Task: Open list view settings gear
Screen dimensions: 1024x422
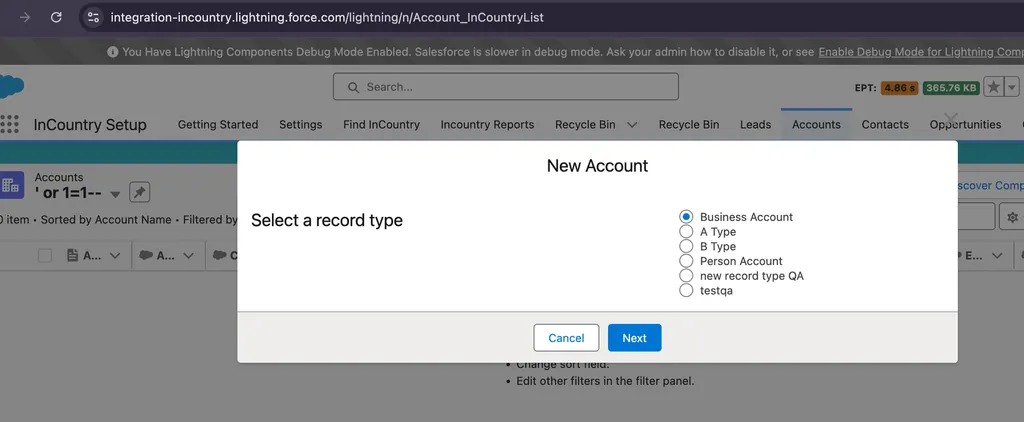Action: [x=1012, y=217]
